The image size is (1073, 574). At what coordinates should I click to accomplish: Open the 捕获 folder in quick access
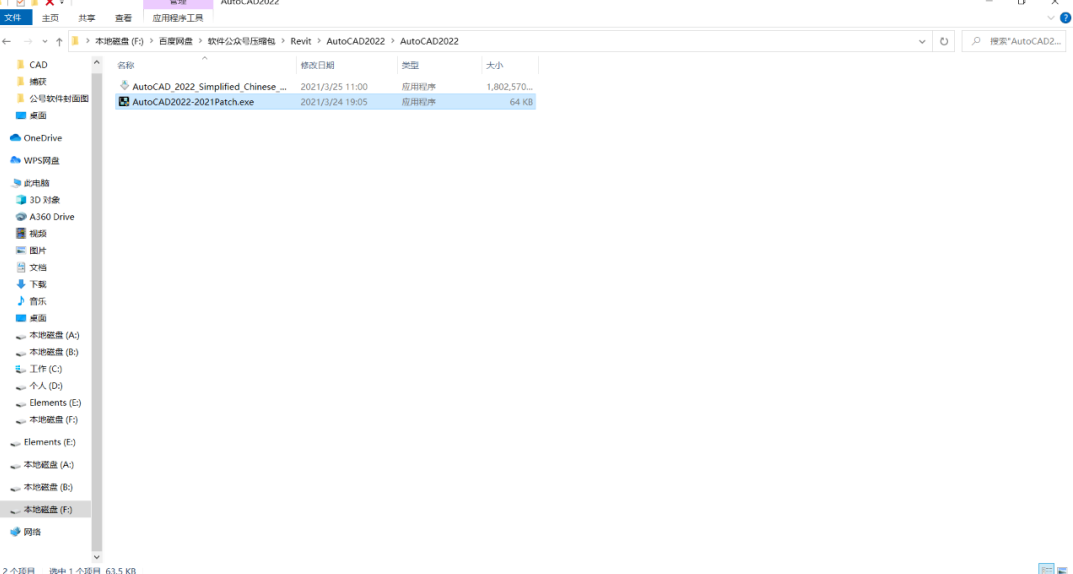(x=38, y=81)
